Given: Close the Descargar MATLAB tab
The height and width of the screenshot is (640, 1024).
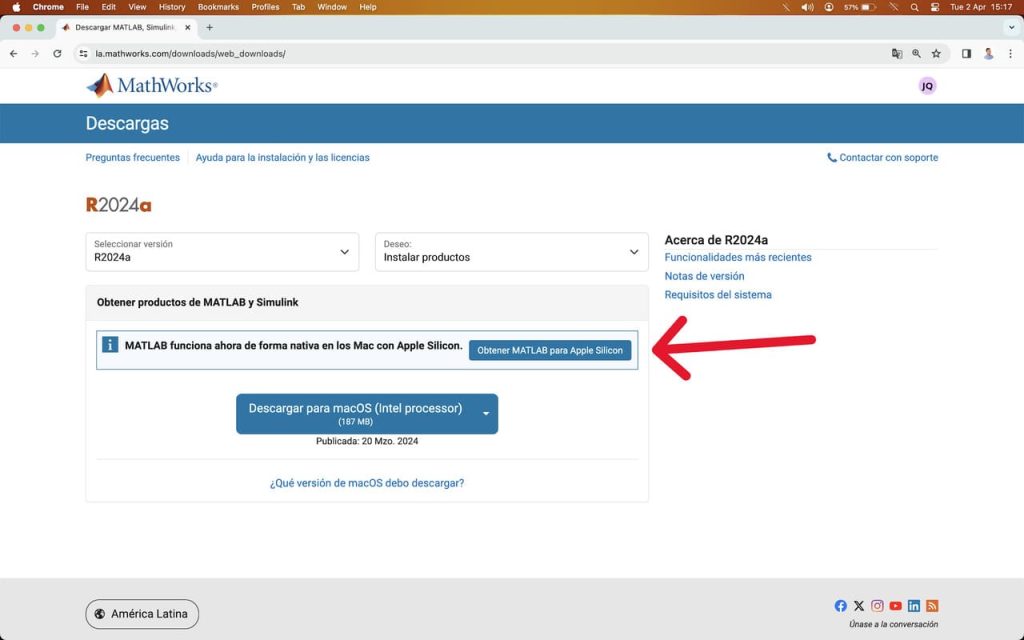Looking at the screenshot, I should (x=188, y=27).
